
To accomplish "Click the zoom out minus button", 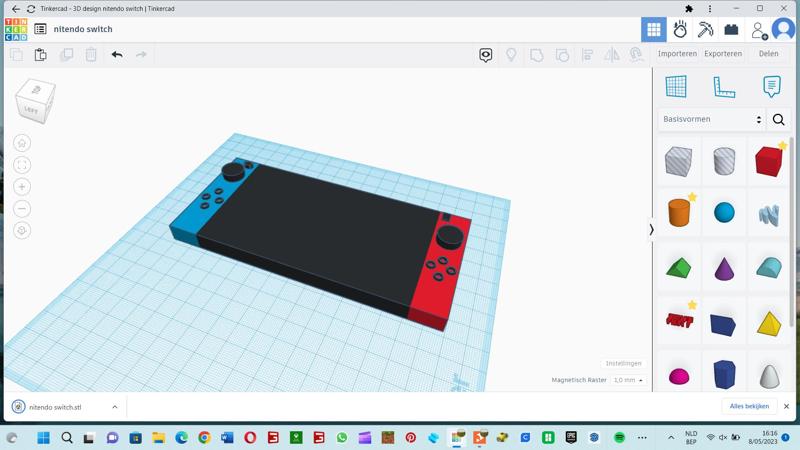I will [x=22, y=209].
